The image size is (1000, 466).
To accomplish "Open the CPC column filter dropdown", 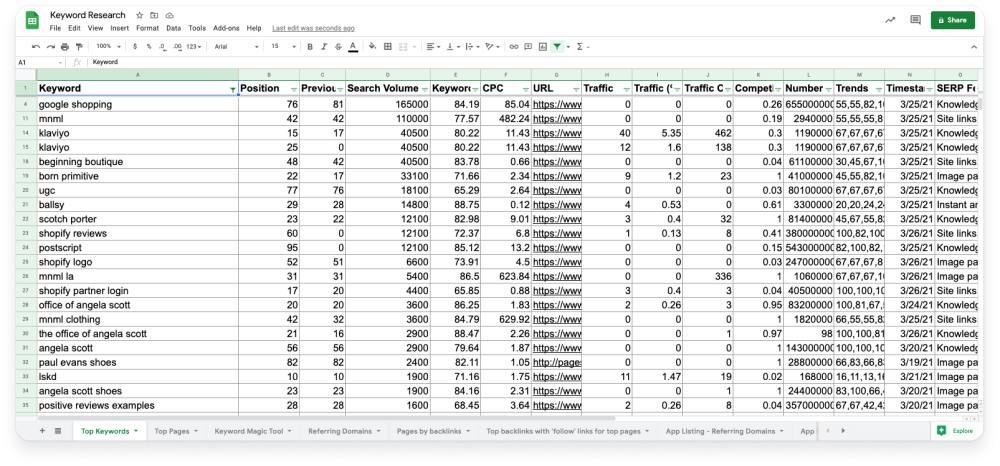I will pos(525,89).
